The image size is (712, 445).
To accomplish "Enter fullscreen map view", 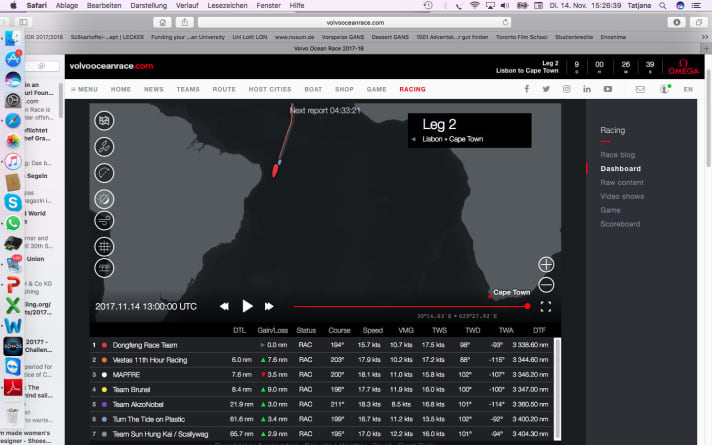I will [546, 307].
